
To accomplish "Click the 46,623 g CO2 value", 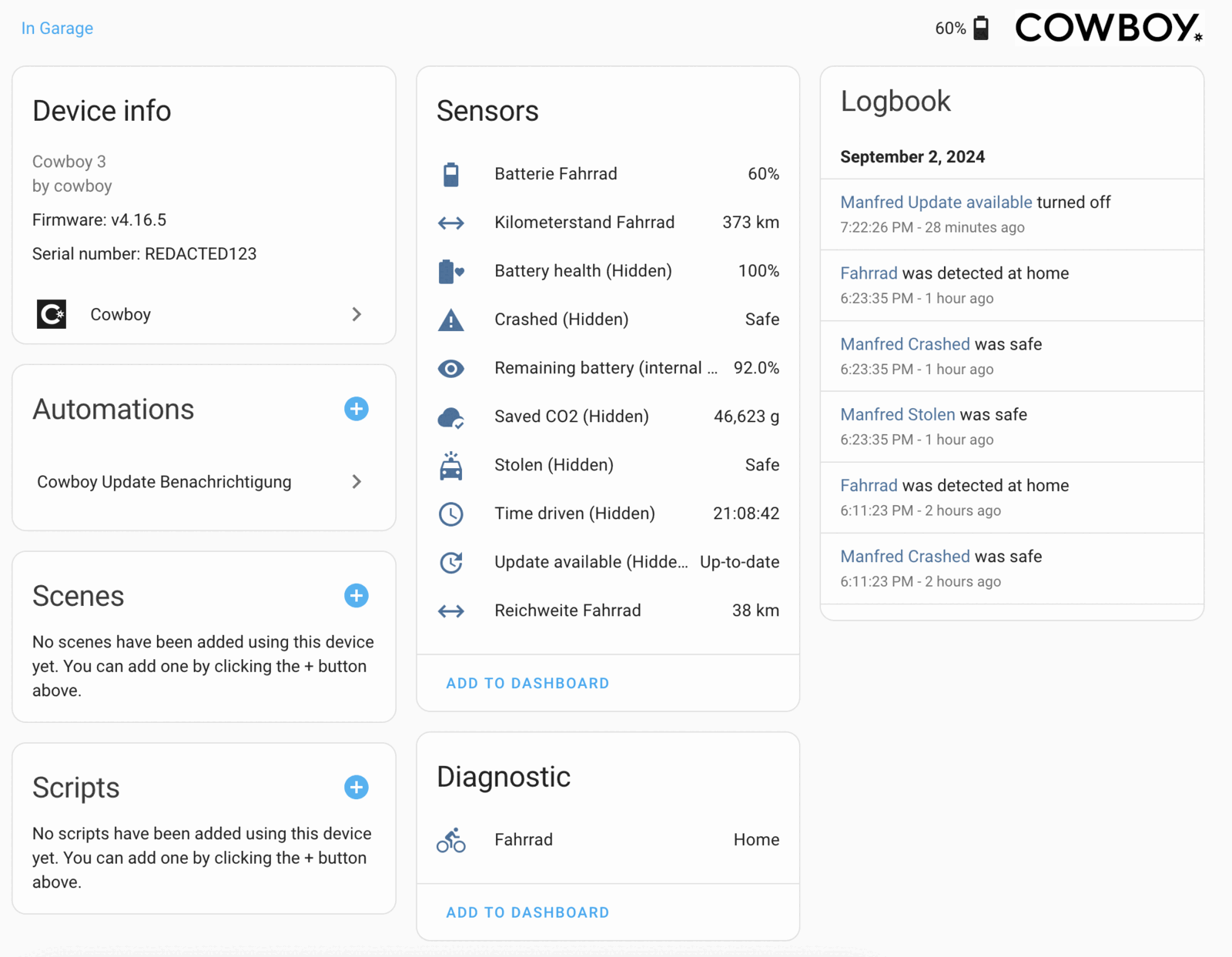I will [746, 417].
